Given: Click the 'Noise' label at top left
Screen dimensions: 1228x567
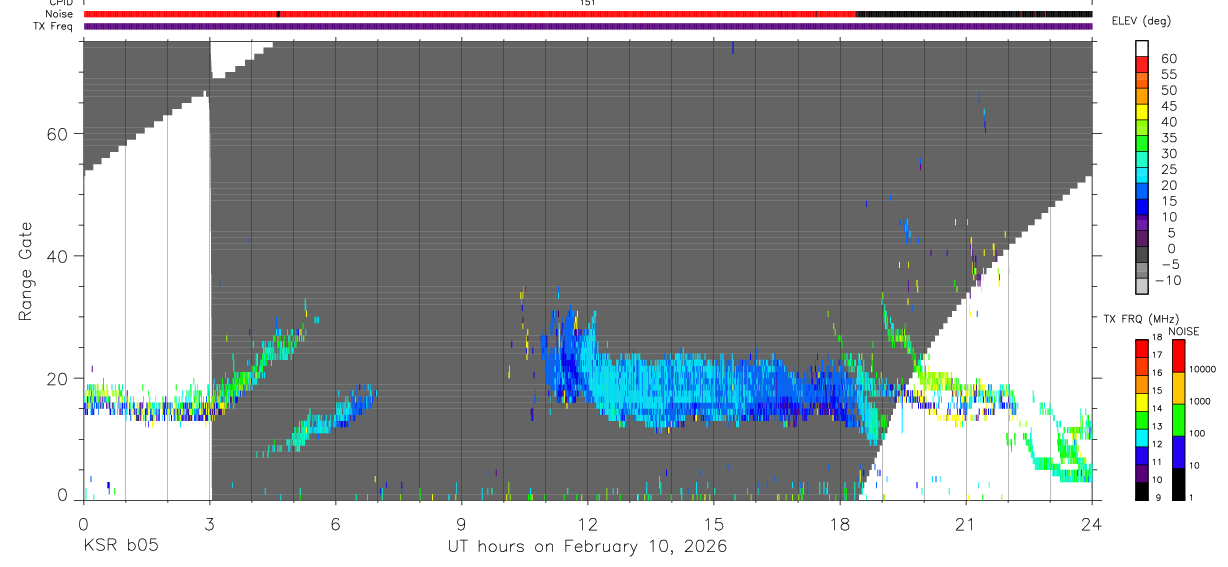Looking at the screenshot, I should [x=58, y=14].
